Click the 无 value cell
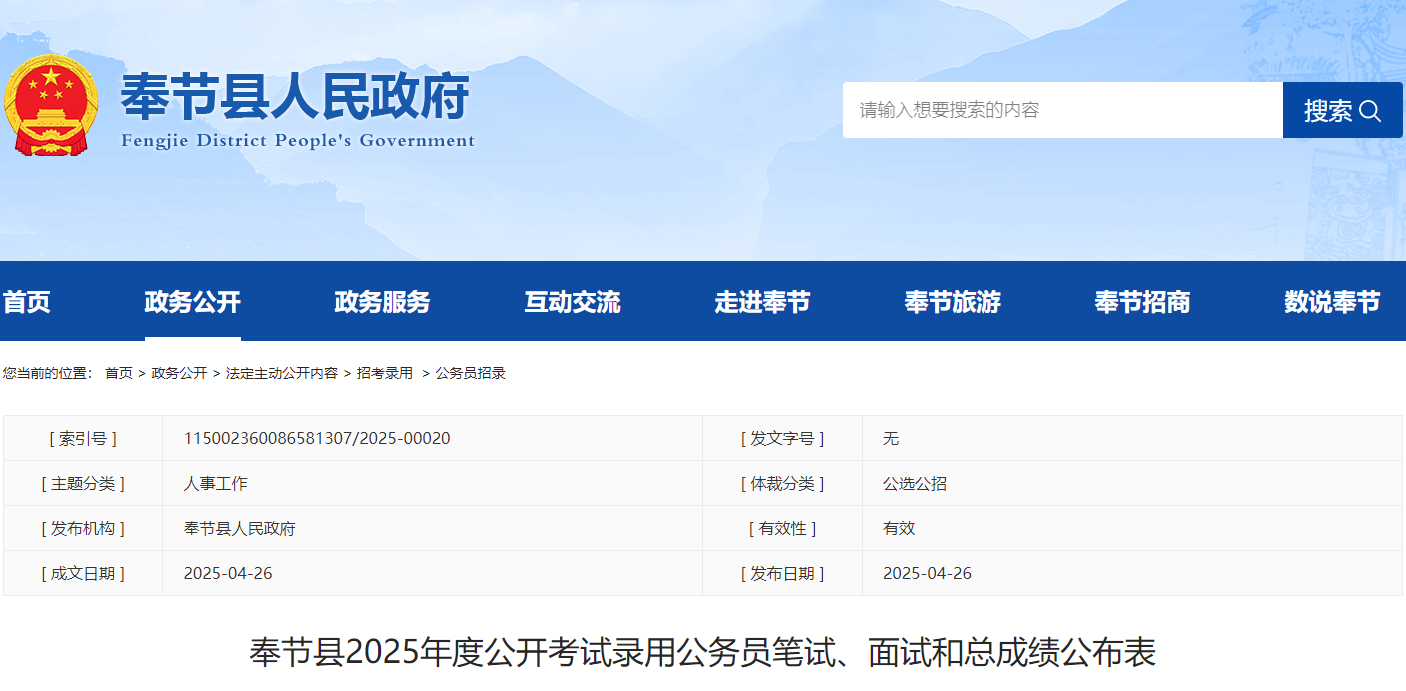 point(1133,438)
